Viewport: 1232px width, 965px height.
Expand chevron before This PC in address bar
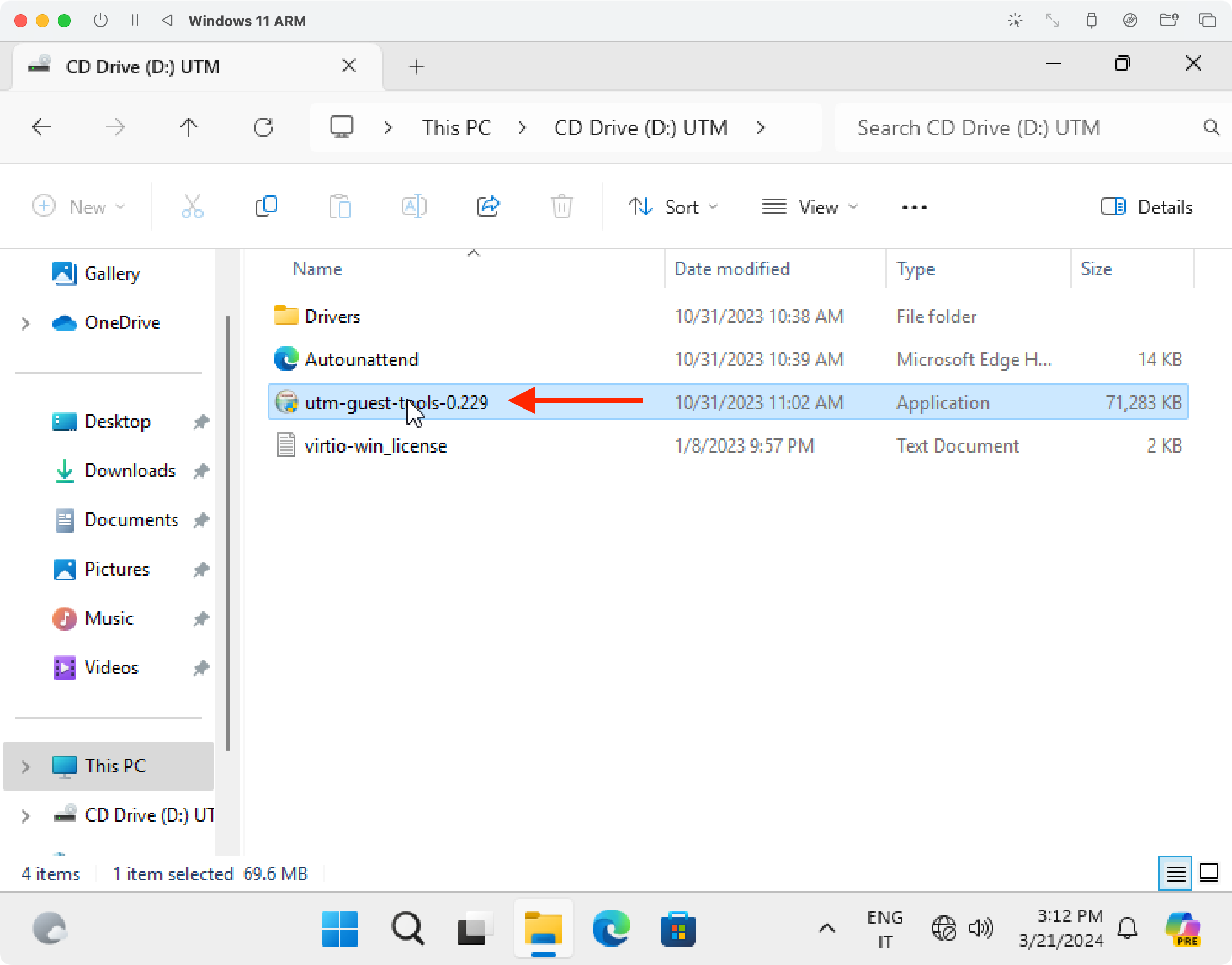387,128
